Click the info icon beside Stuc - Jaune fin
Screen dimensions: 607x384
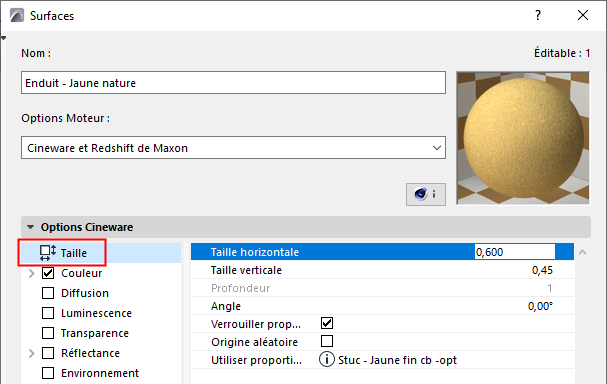point(326,360)
